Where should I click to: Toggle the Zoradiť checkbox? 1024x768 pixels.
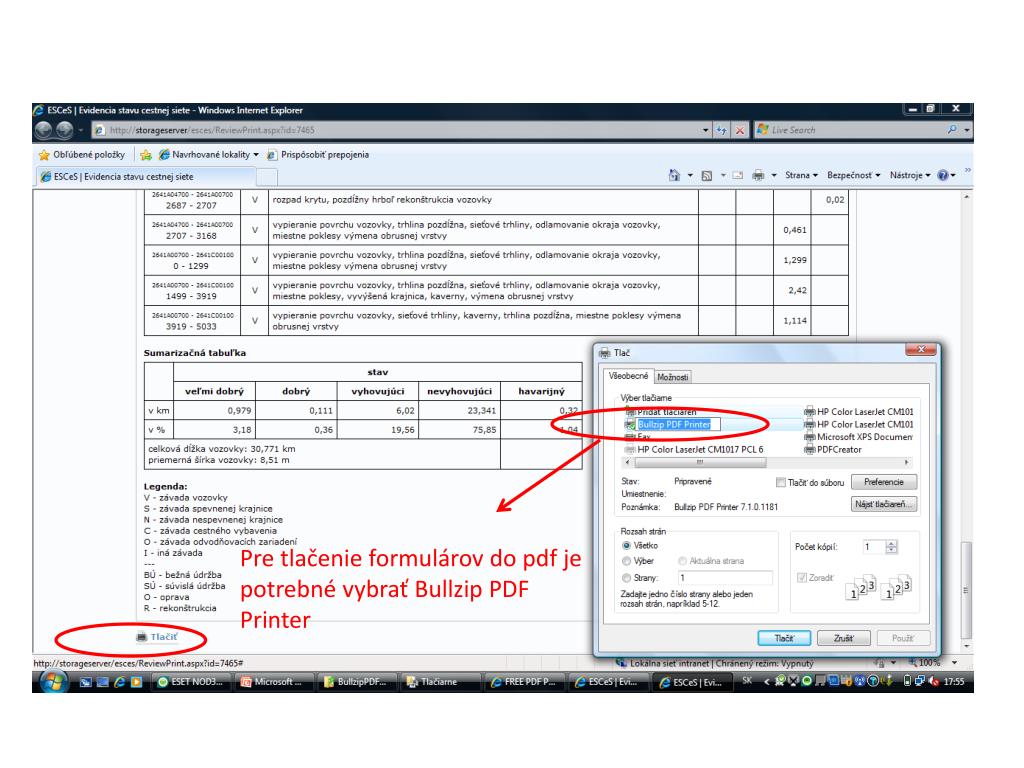pyautogui.click(x=802, y=578)
